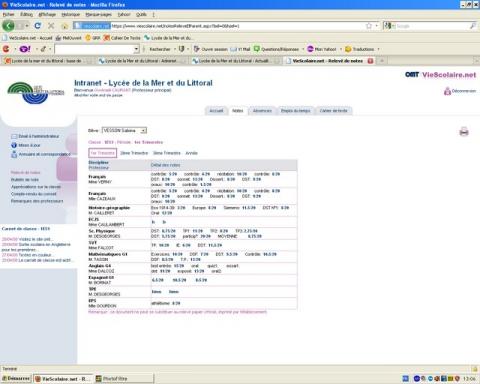The image size is (480, 384).
Task: Open the Marque-pages menu
Action: tap(98, 15)
